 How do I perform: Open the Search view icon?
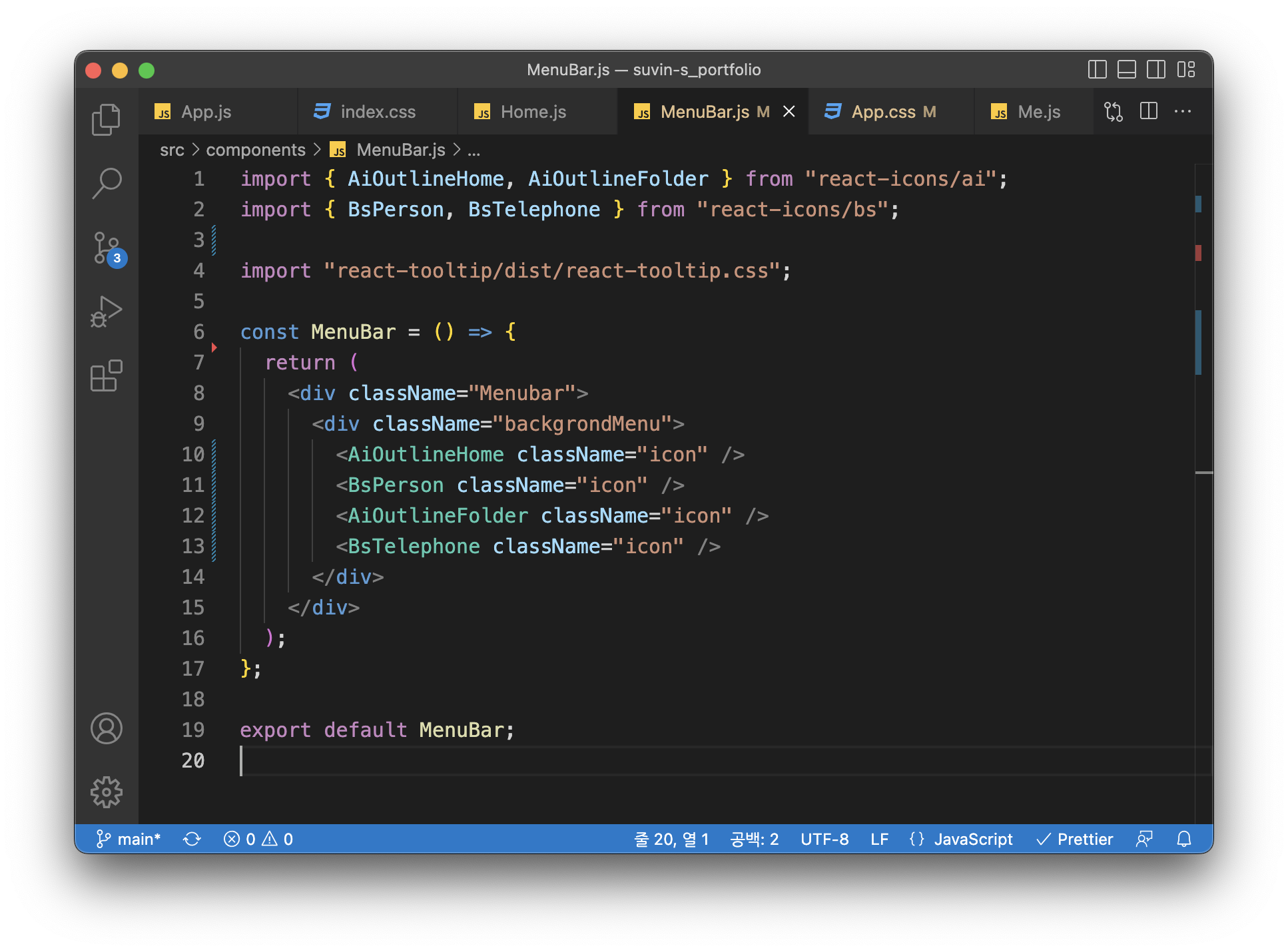pos(106,182)
